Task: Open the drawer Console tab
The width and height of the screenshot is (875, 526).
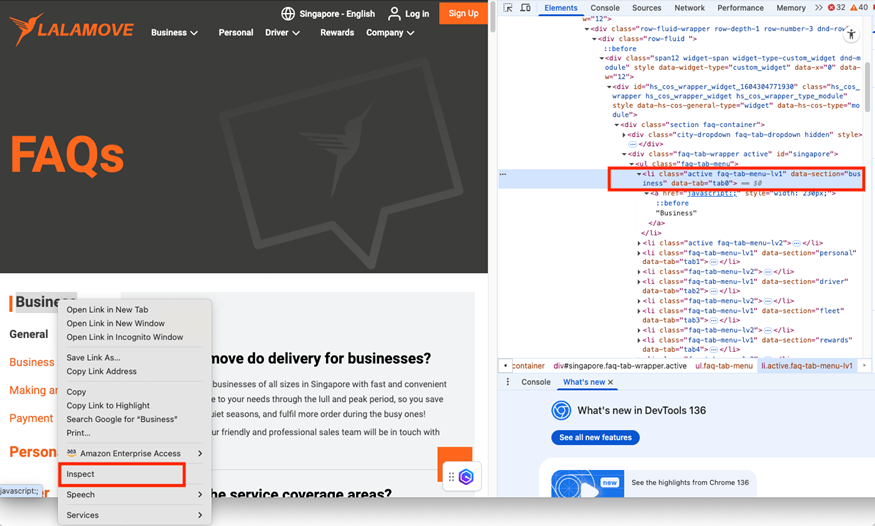Action: tap(536, 382)
